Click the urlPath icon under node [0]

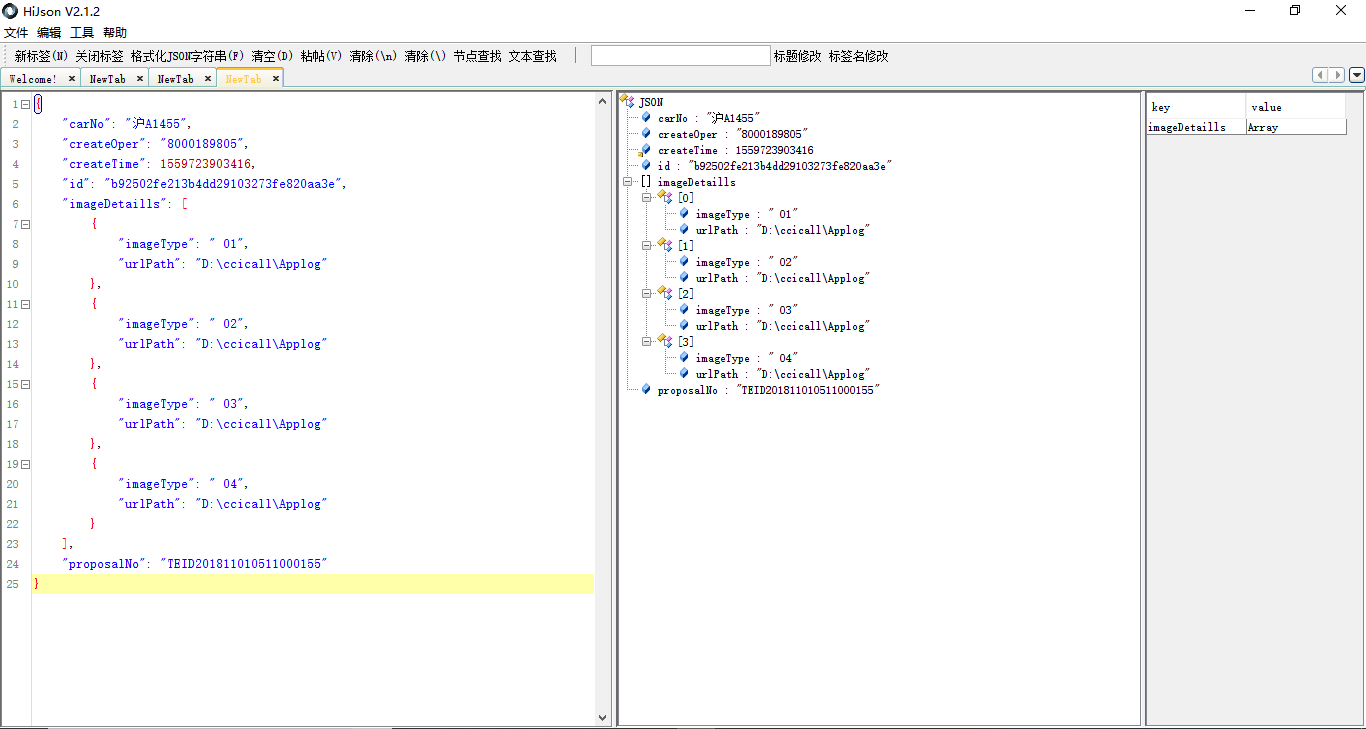point(684,230)
